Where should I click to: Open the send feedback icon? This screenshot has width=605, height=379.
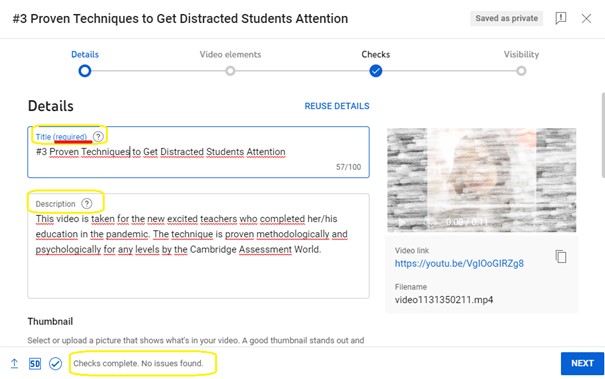561,18
